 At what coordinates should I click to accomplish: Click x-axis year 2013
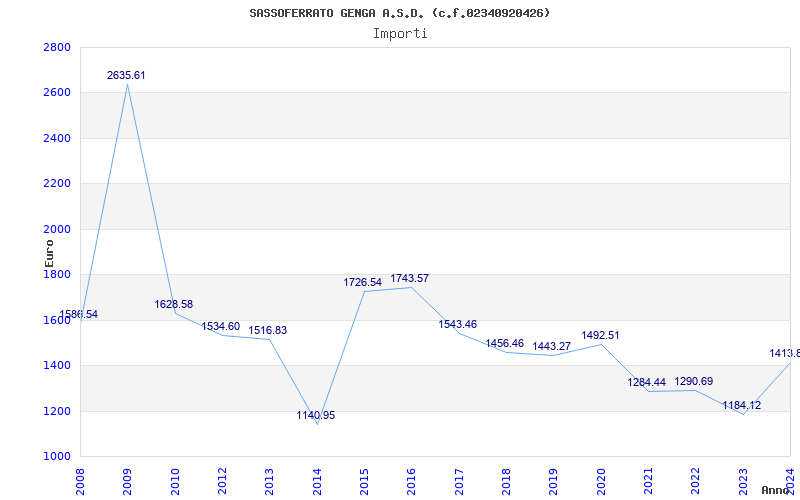click(x=270, y=481)
